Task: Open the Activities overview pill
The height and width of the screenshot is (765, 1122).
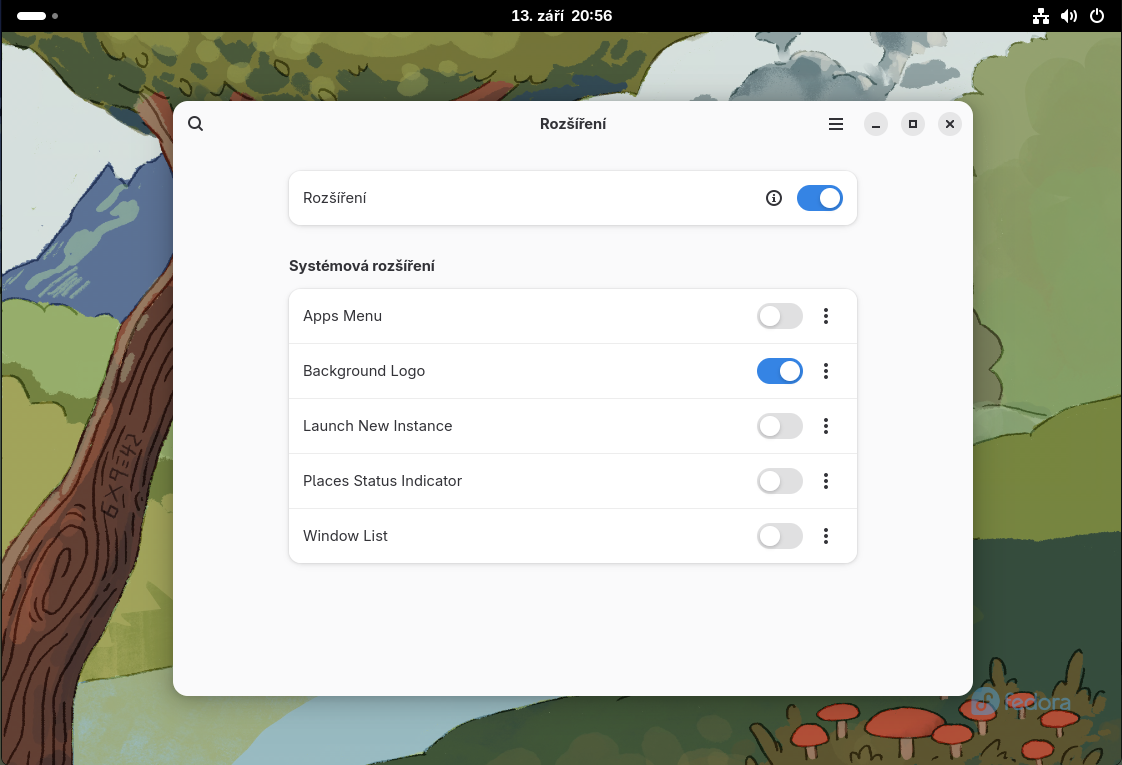Action: [x=37, y=16]
